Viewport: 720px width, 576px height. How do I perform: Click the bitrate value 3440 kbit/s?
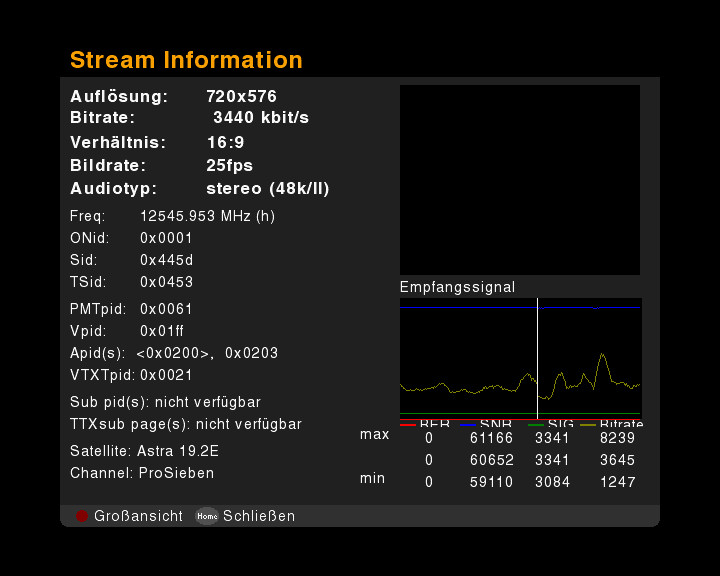click(x=261, y=118)
